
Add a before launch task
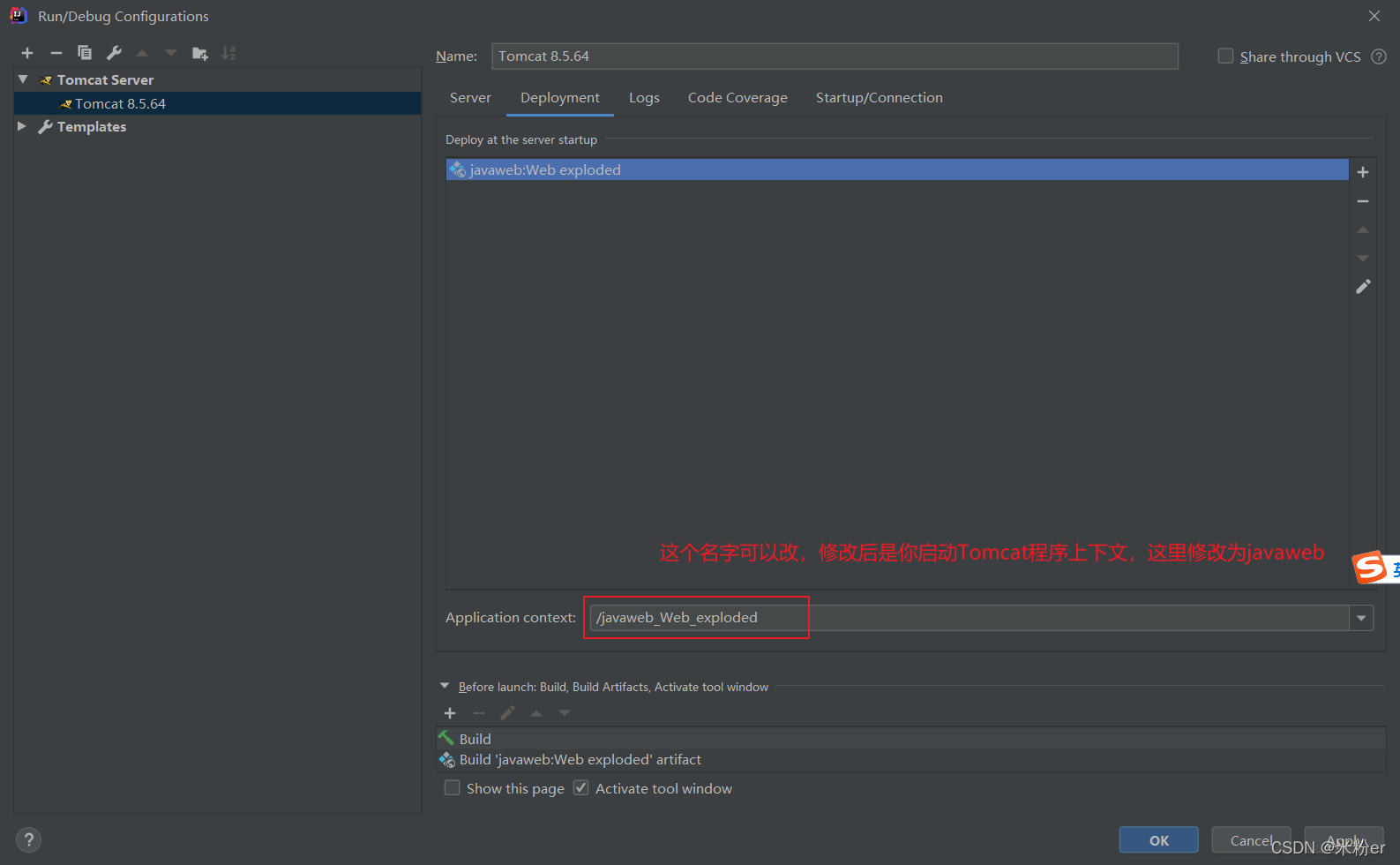pos(450,713)
